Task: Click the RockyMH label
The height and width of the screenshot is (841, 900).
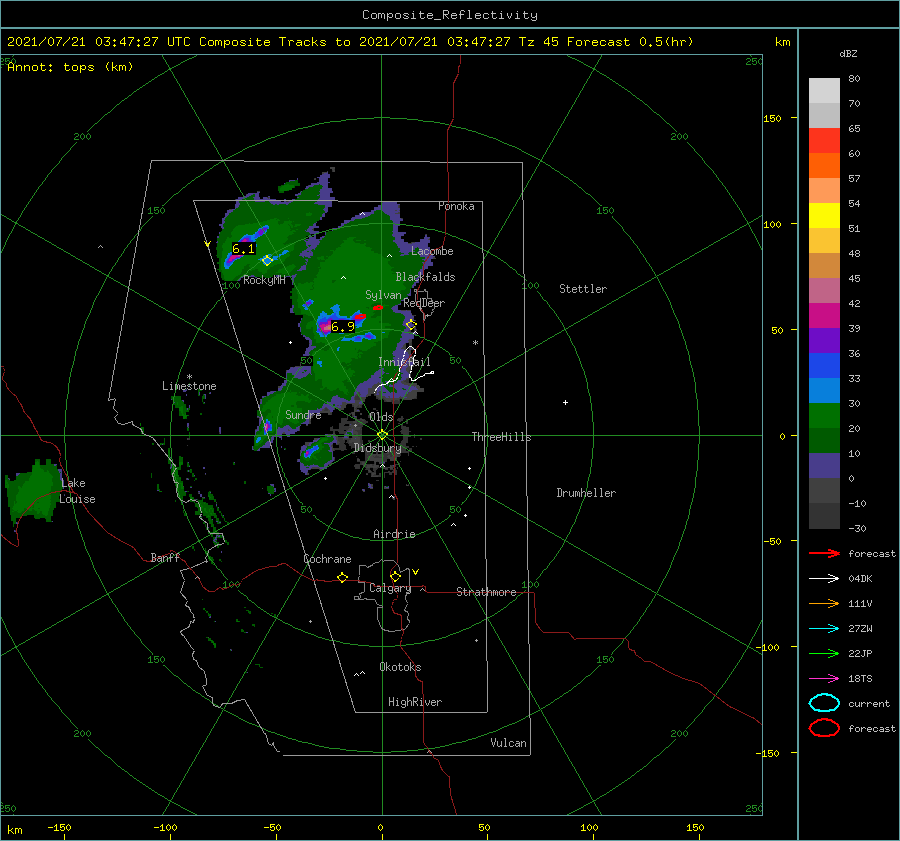Action: [264, 280]
